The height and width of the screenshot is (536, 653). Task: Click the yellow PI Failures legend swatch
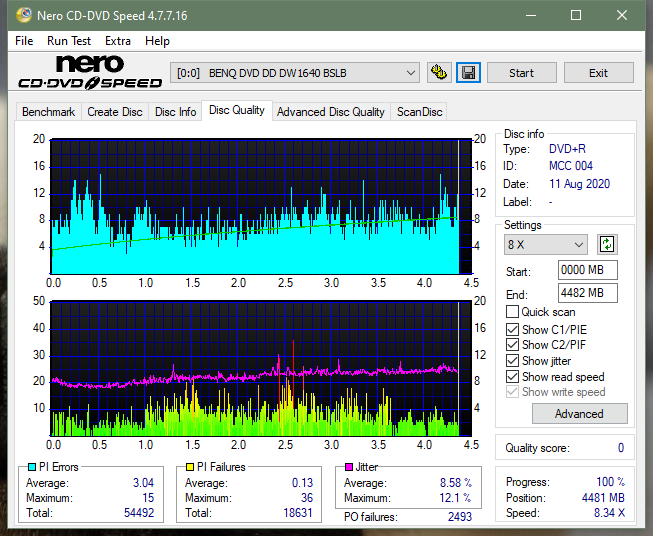coord(190,467)
